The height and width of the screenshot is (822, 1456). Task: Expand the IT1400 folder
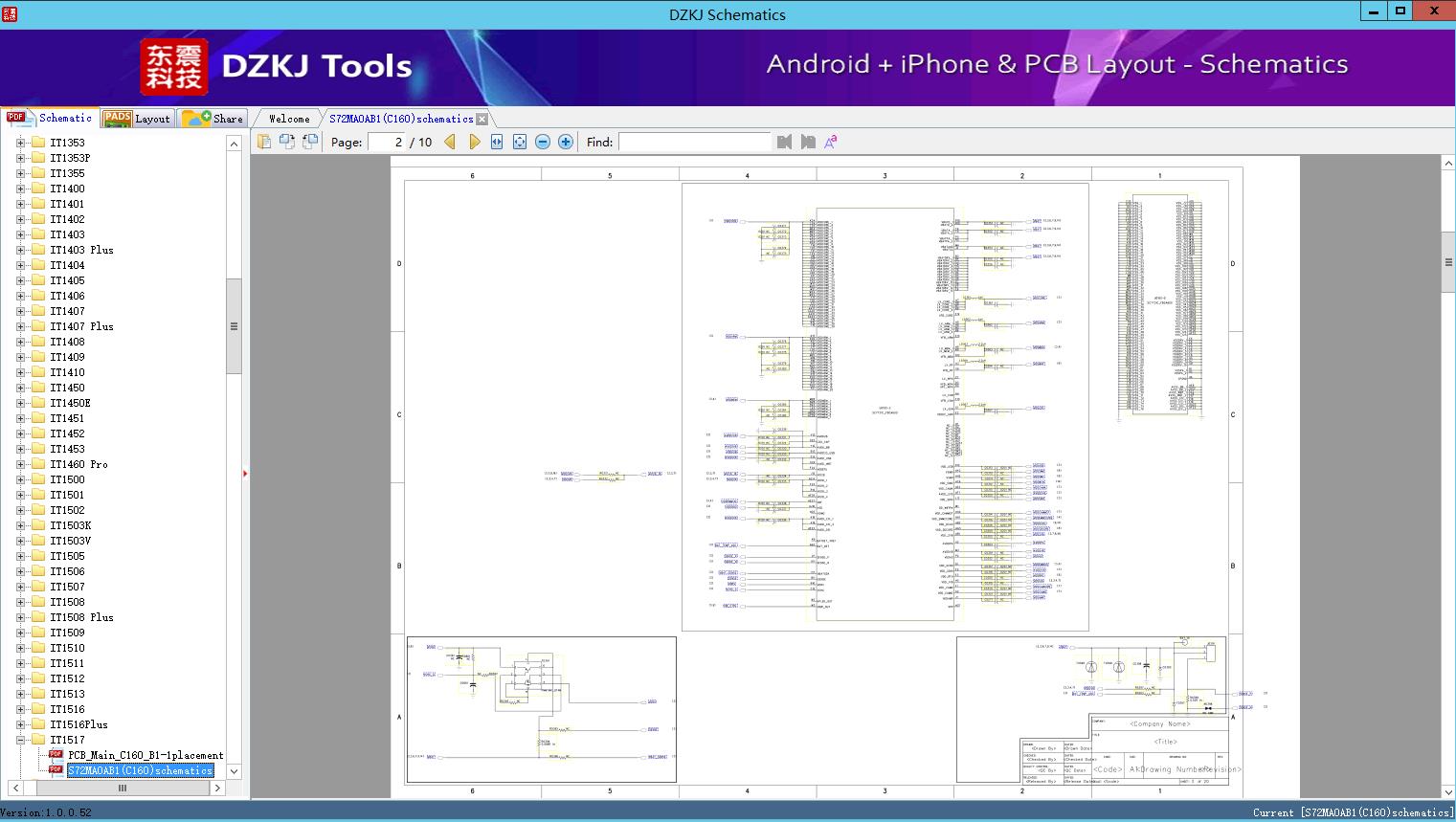pos(20,189)
